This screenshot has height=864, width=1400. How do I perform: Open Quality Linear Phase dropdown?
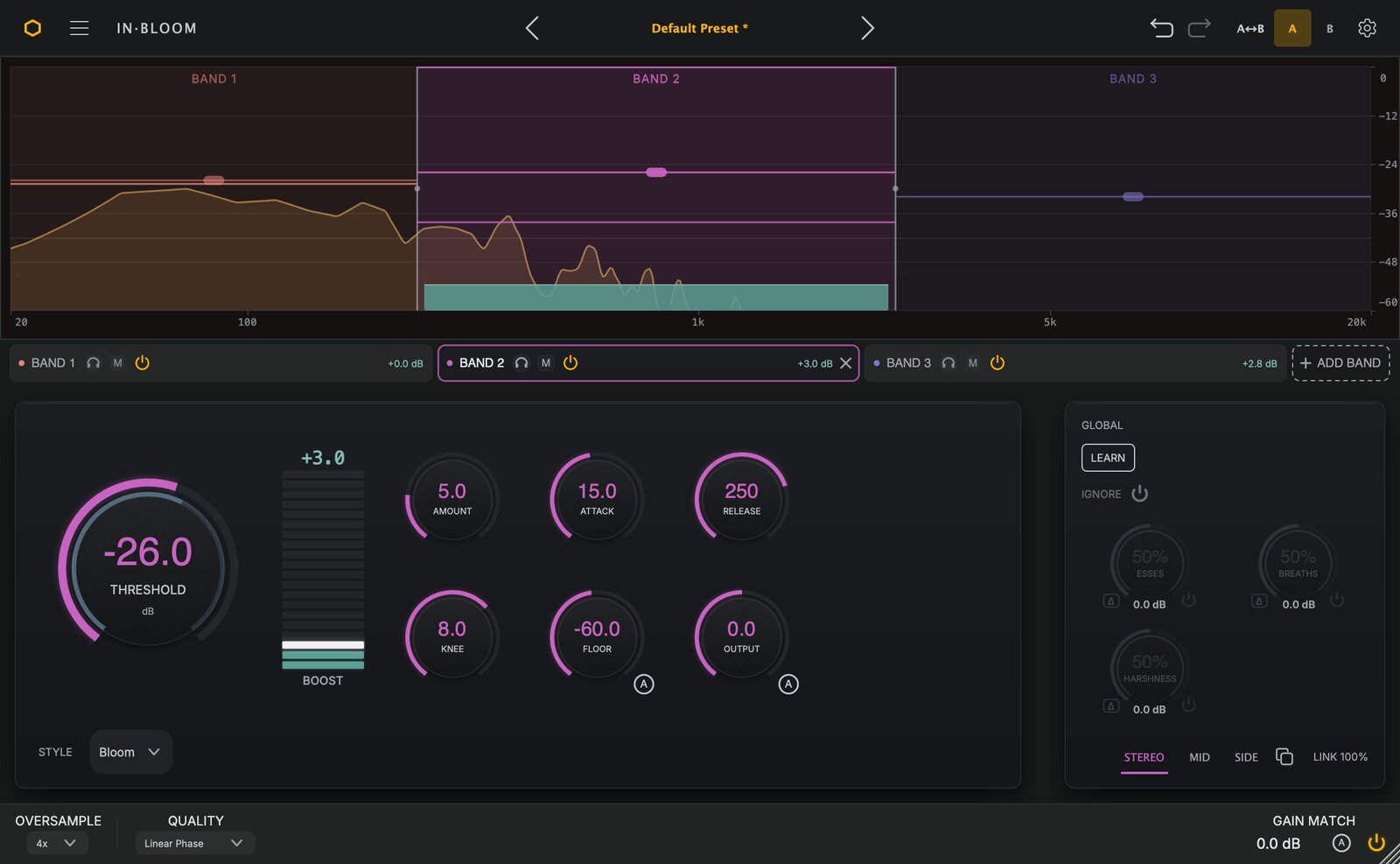[x=195, y=843]
